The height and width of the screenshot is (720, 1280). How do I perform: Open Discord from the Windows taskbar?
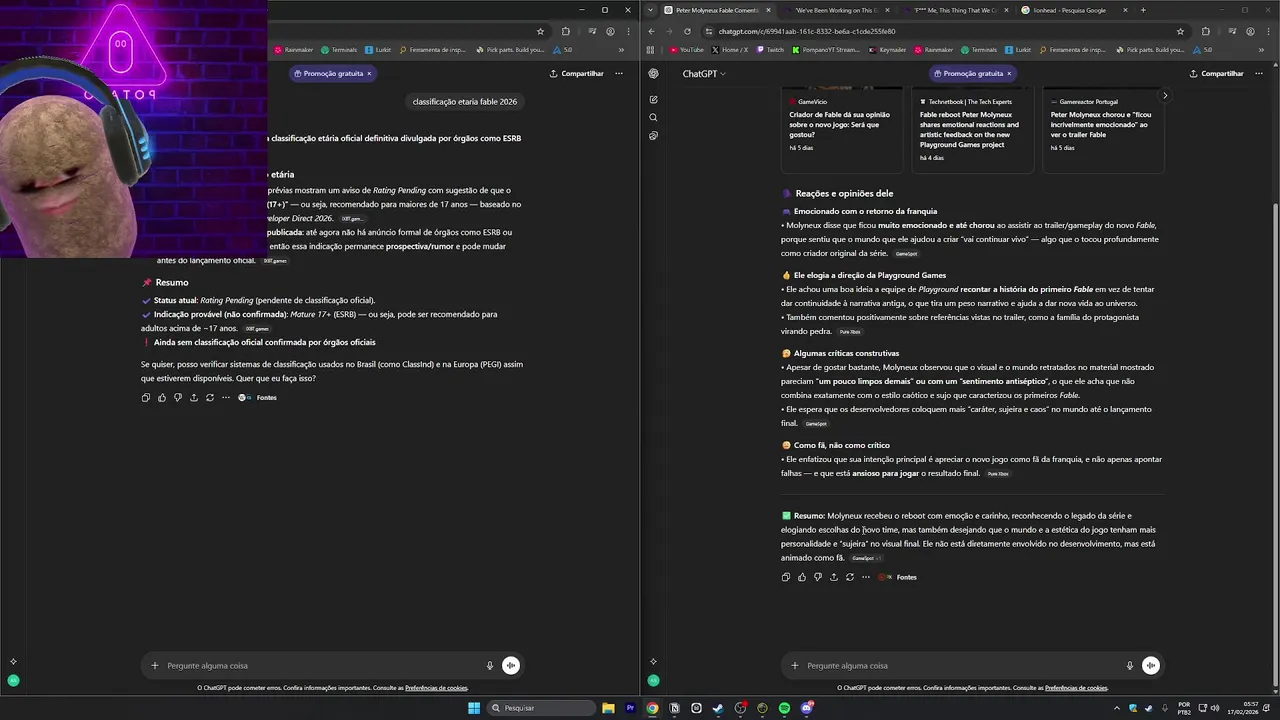click(806, 708)
